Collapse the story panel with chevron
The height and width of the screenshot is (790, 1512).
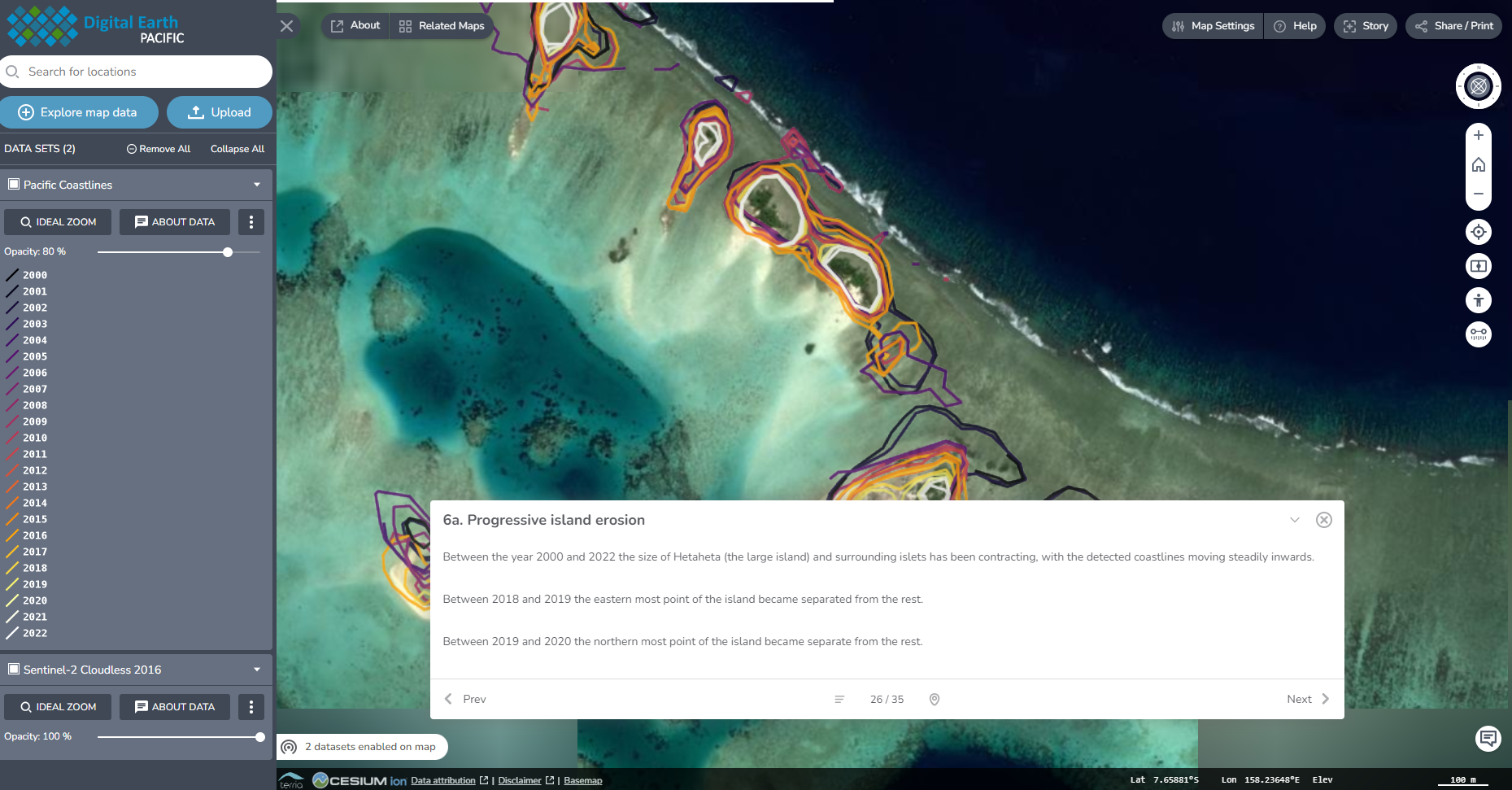[x=1294, y=520]
